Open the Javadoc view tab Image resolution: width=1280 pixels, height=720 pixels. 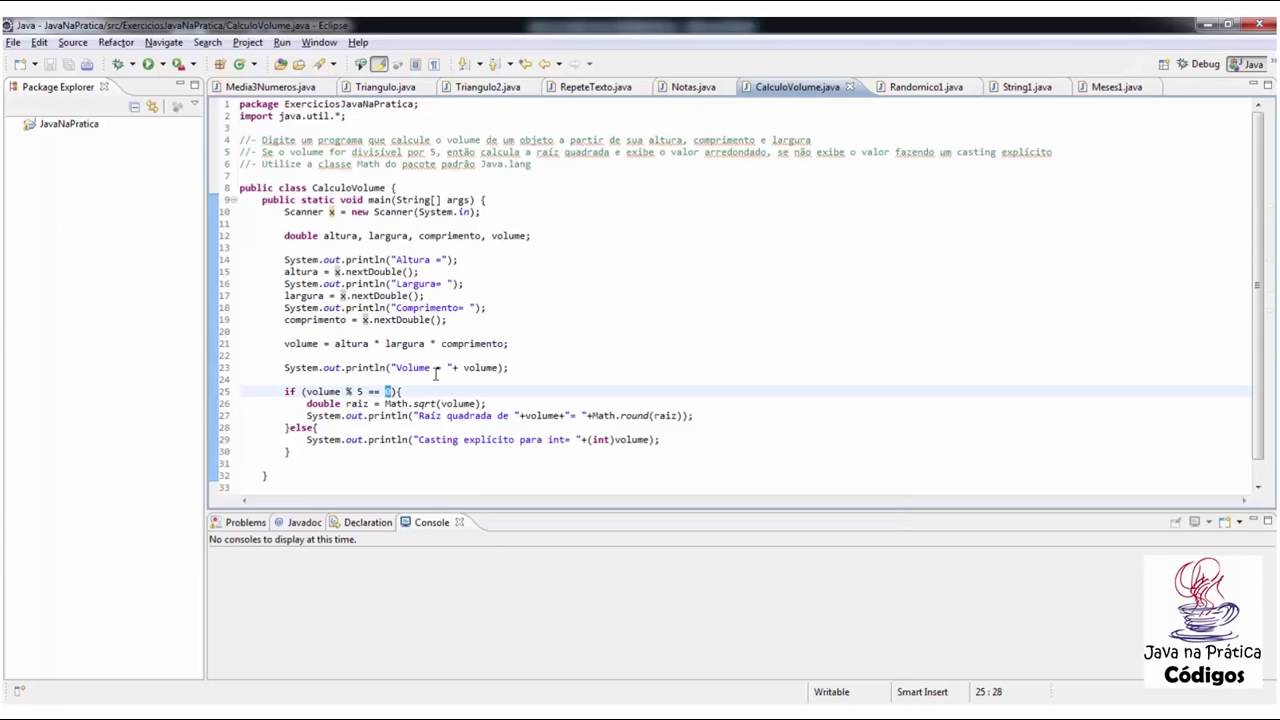(298, 522)
